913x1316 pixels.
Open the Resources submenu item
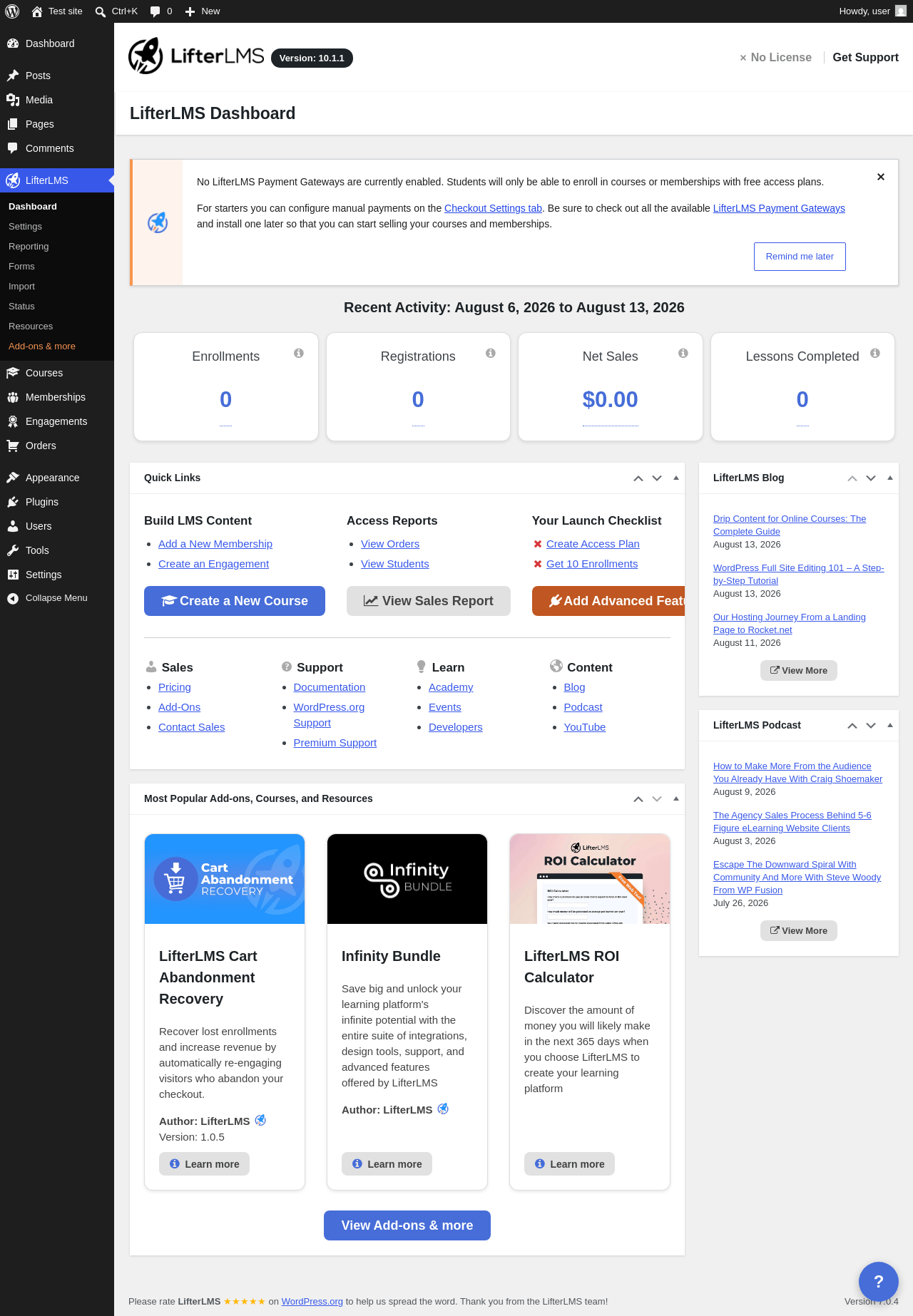click(x=31, y=327)
